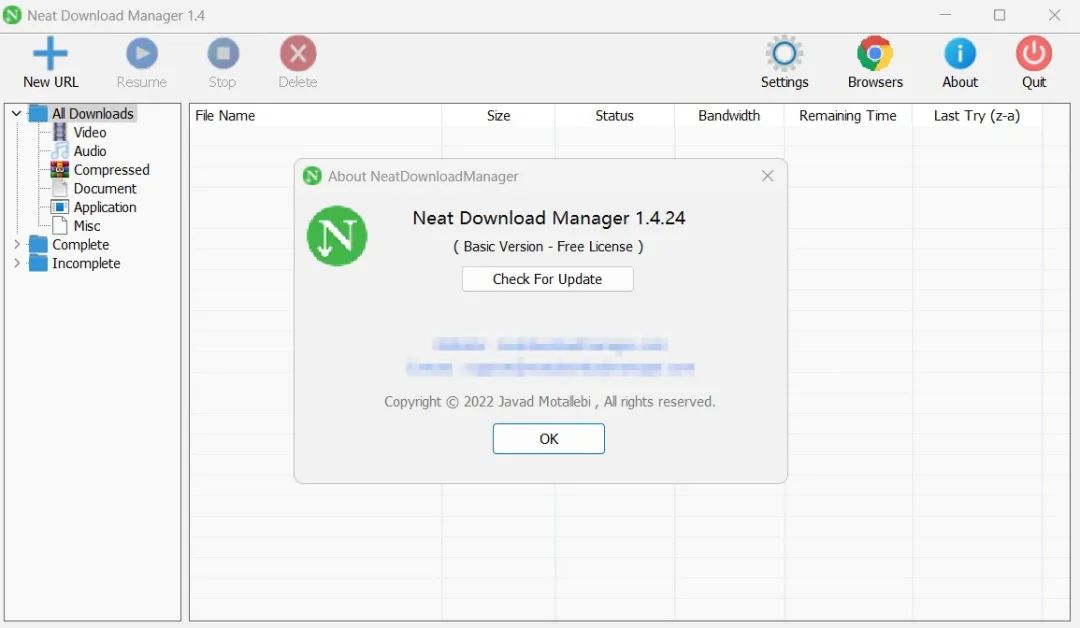Image resolution: width=1080 pixels, height=628 pixels.
Task: Maximize the main window
Action: [999, 15]
